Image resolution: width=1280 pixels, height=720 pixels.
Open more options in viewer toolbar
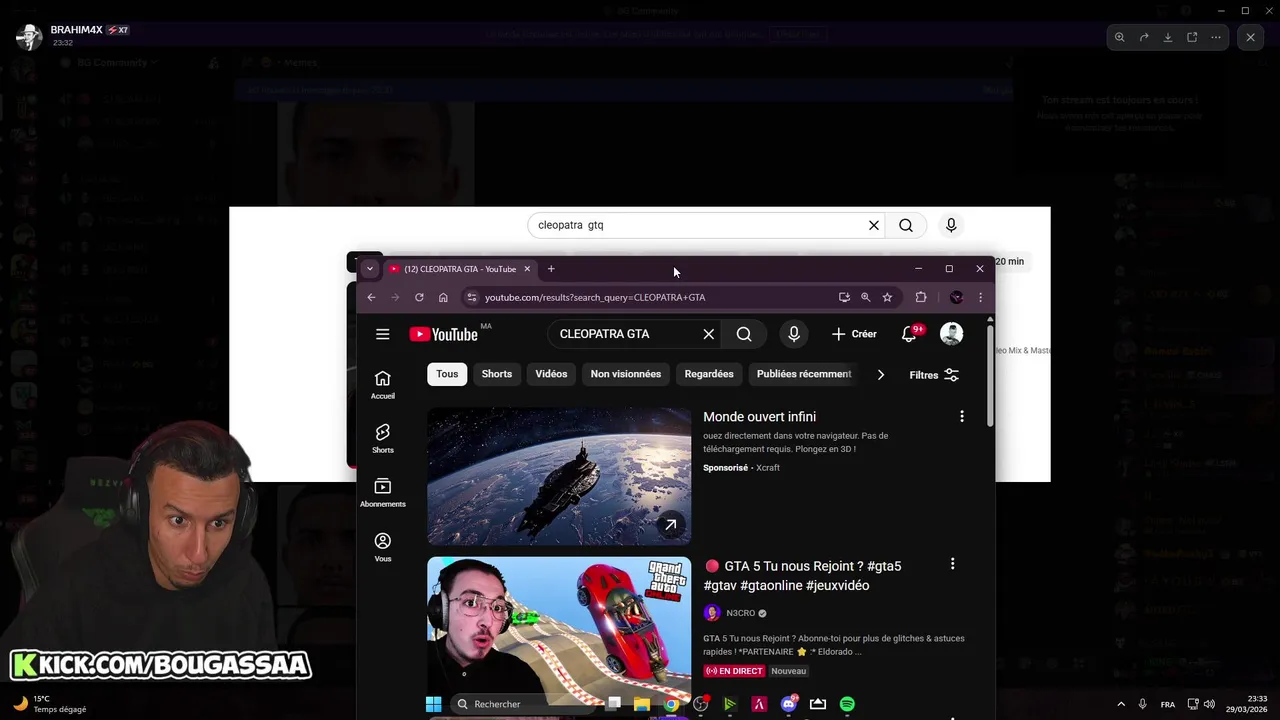[x=1216, y=37]
